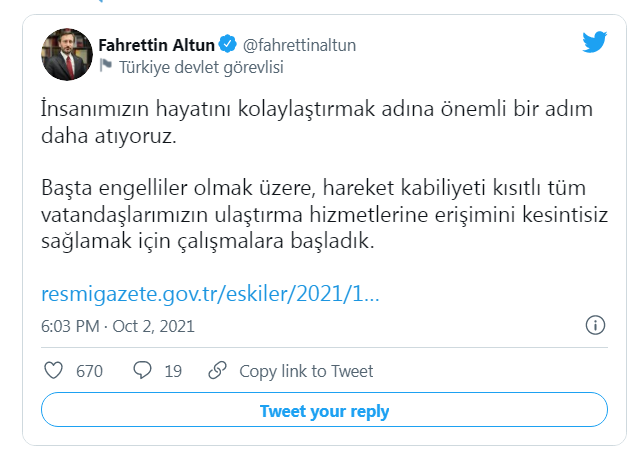
Task: Click the 19 replies count
Action: click(173, 371)
